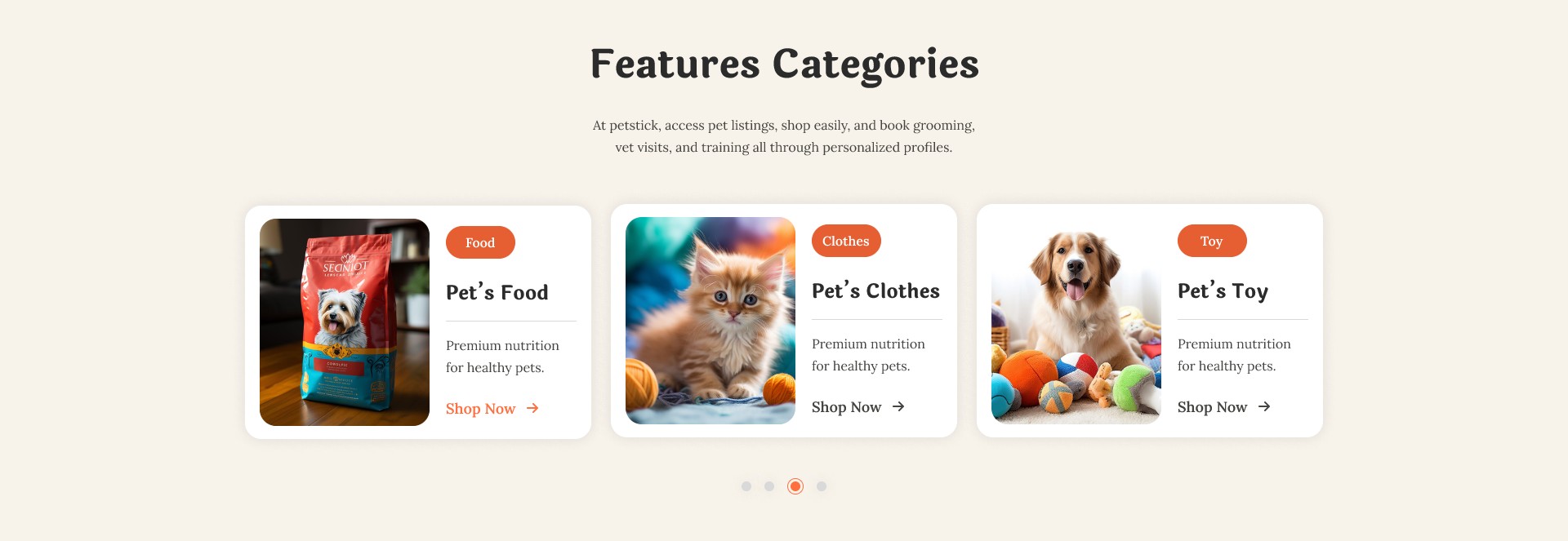Select the fourth carousel pagination dot
1568x541 pixels.
(822, 486)
